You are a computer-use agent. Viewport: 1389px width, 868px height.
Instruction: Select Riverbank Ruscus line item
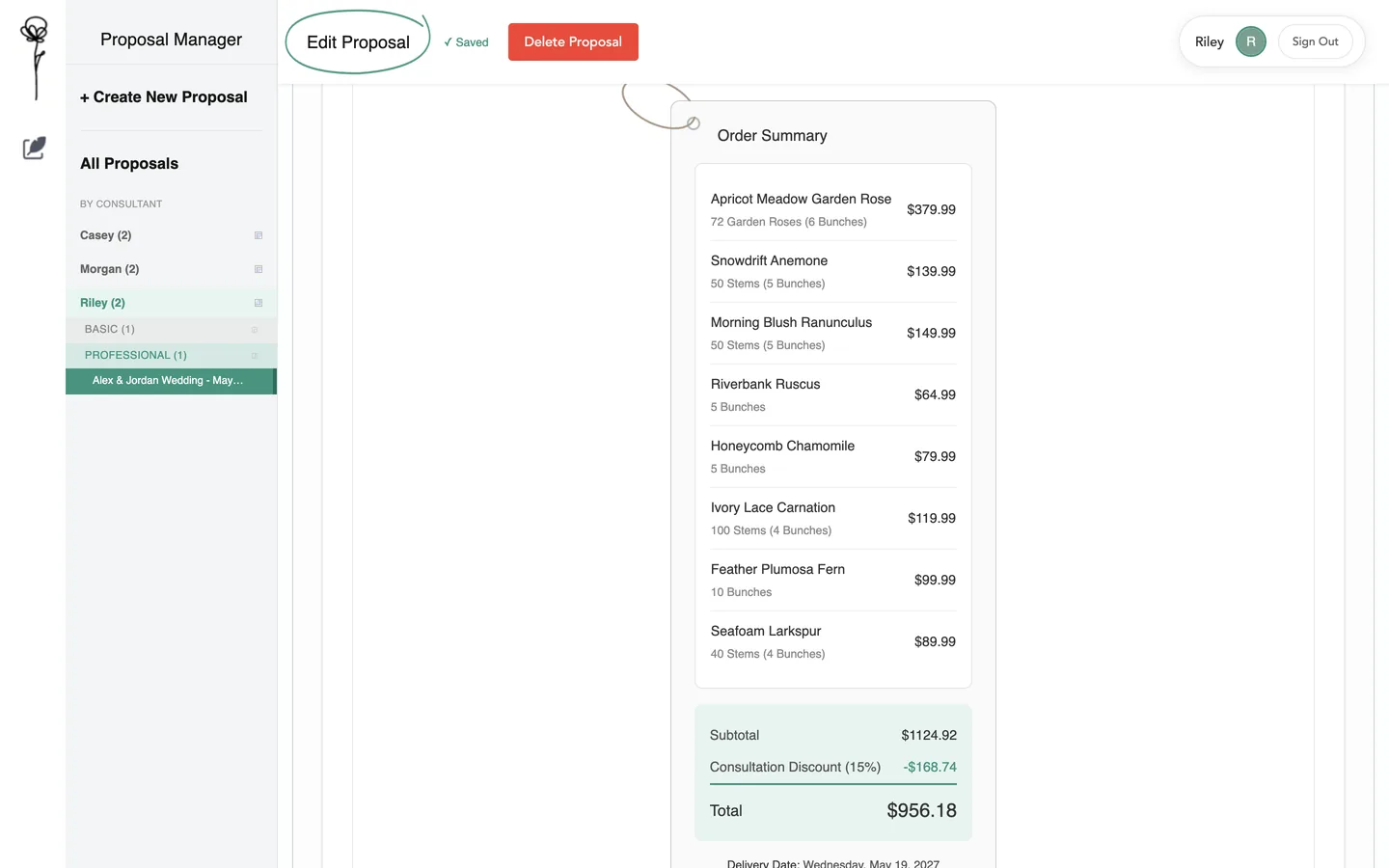pos(833,394)
